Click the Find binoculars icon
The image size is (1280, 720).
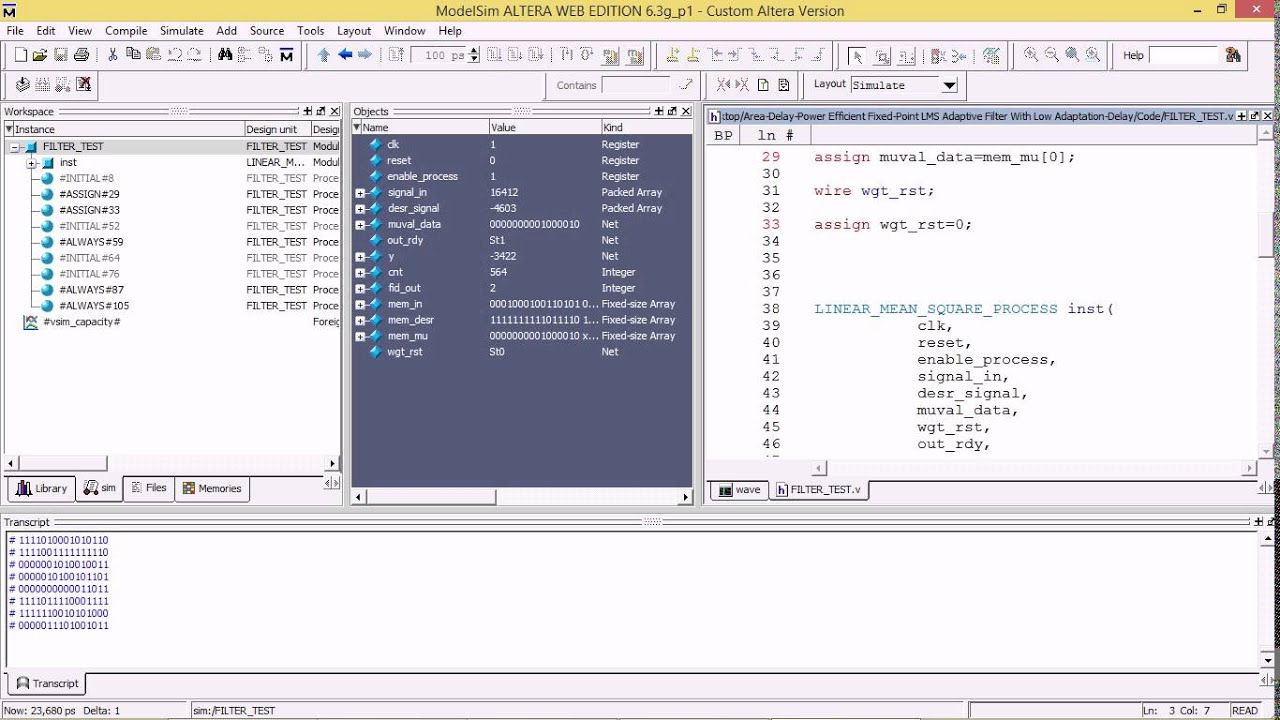pyautogui.click(x=225, y=55)
